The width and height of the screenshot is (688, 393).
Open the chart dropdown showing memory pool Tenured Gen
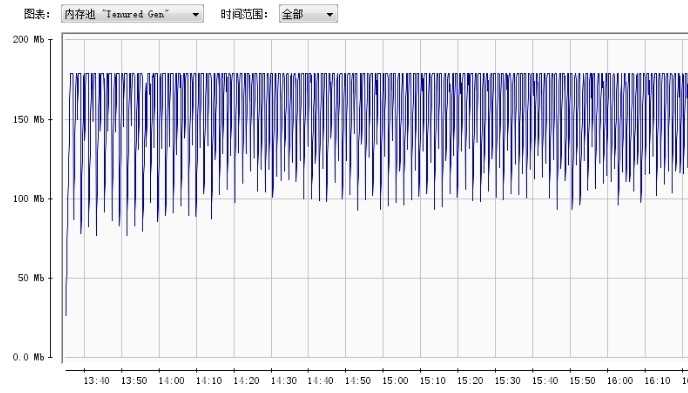pyautogui.click(x=132, y=14)
